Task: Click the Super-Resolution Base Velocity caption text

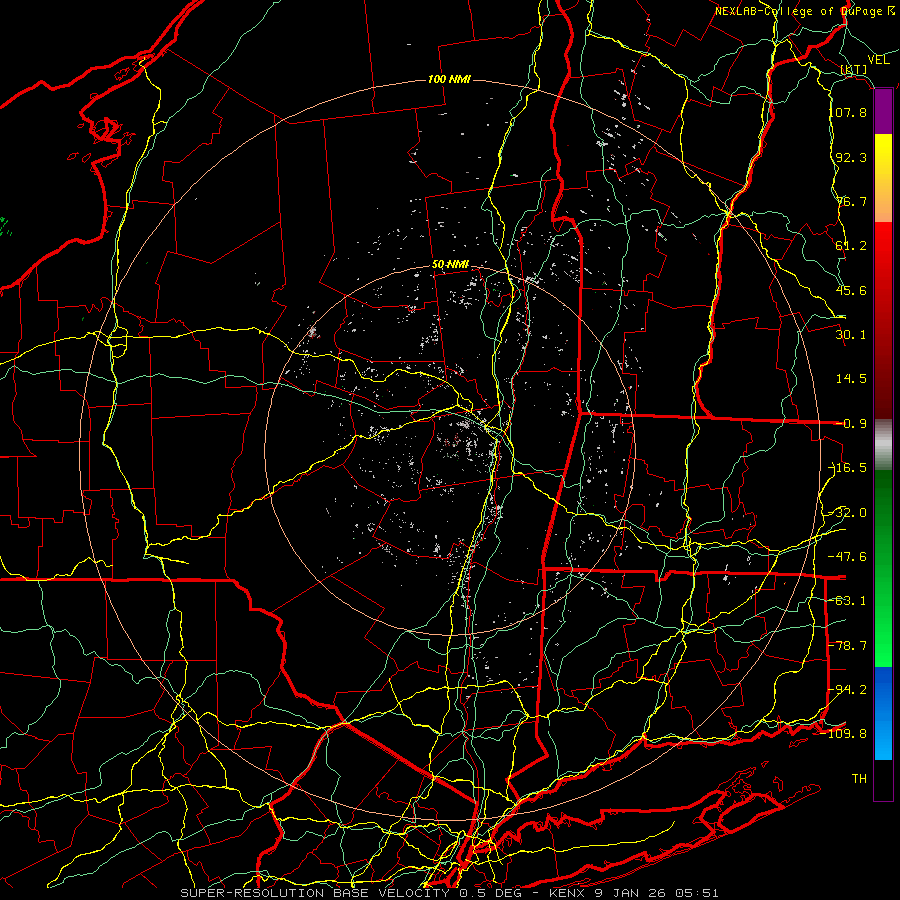Action: (x=449, y=893)
